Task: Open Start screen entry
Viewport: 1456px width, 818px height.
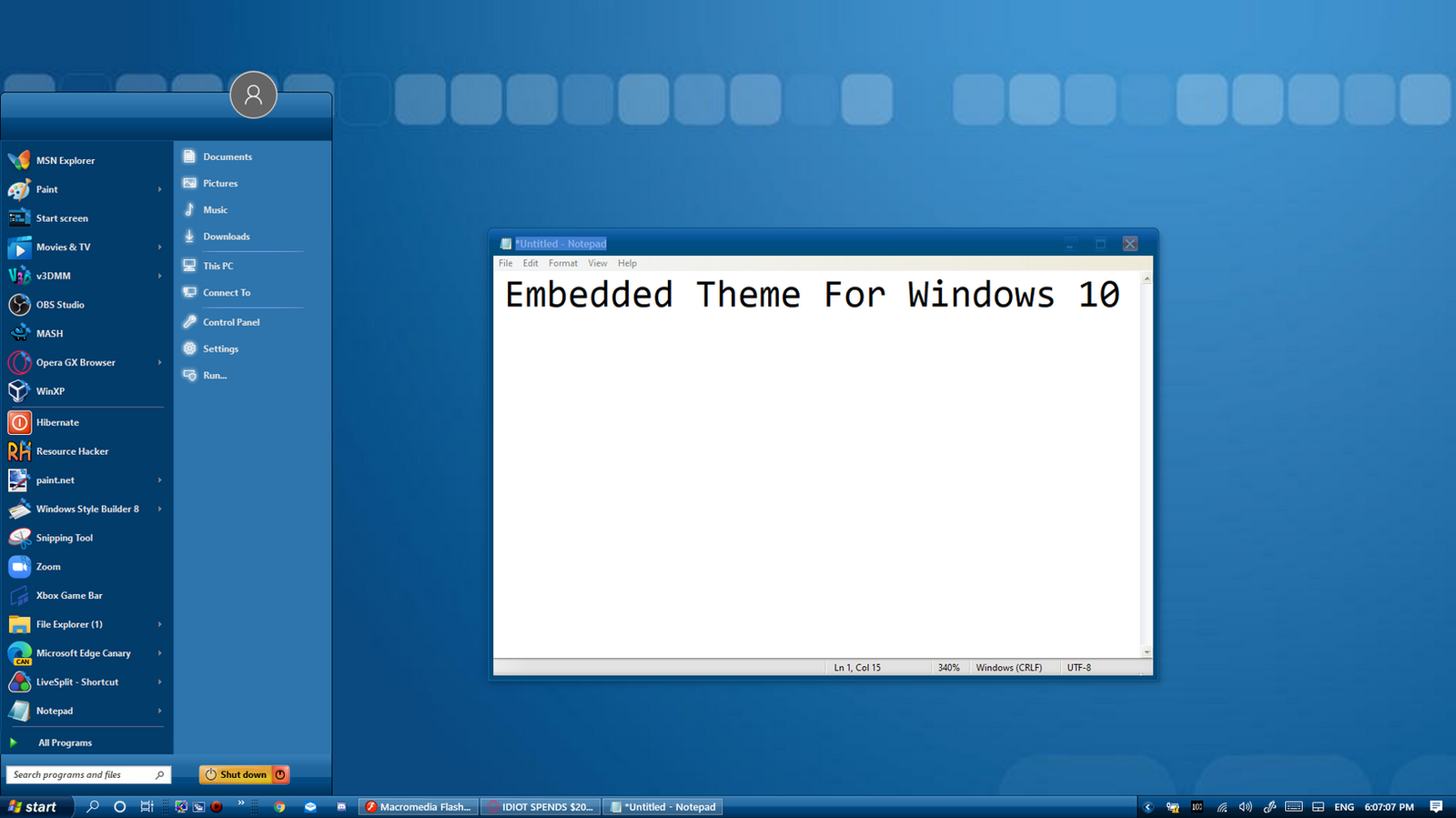Action: tap(86, 218)
